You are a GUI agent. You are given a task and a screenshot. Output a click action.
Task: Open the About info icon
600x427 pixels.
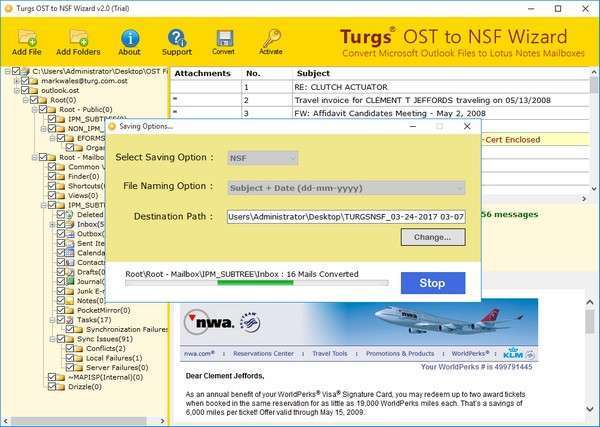(129, 38)
